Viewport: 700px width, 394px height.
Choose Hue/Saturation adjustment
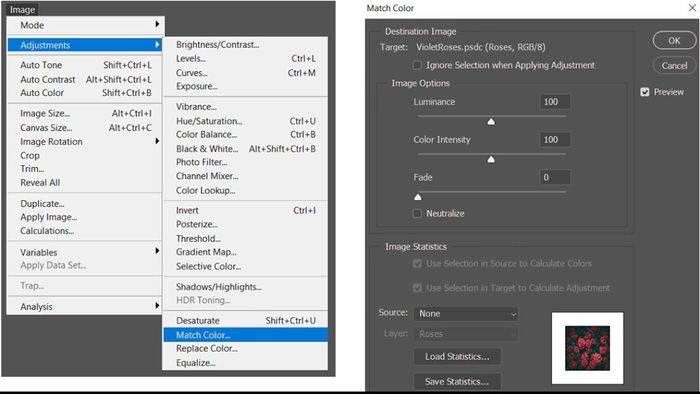(x=246, y=121)
